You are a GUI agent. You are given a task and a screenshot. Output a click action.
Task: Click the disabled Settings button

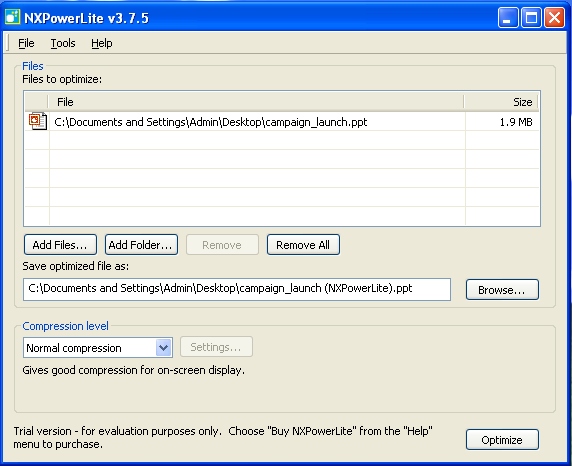[216, 347]
